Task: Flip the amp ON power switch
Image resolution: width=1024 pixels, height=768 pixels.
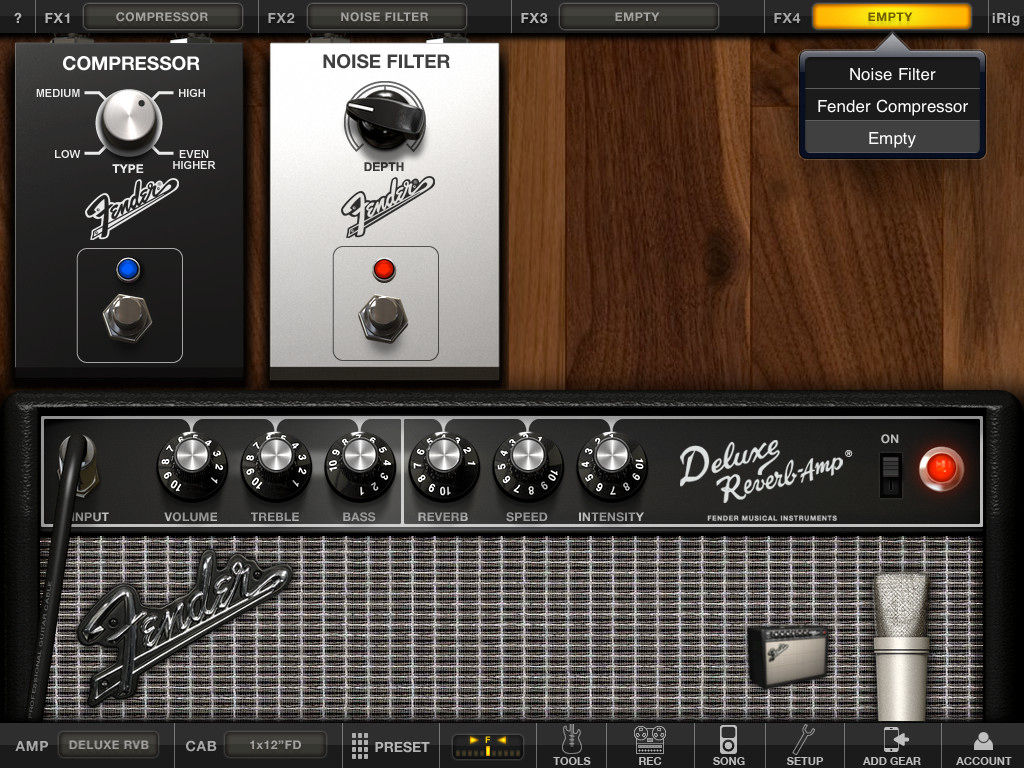Action: [890, 475]
